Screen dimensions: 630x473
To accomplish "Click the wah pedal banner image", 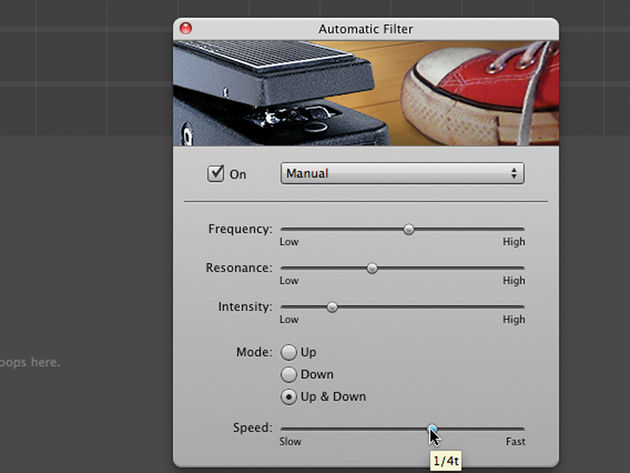I will pyautogui.click(x=366, y=93).
